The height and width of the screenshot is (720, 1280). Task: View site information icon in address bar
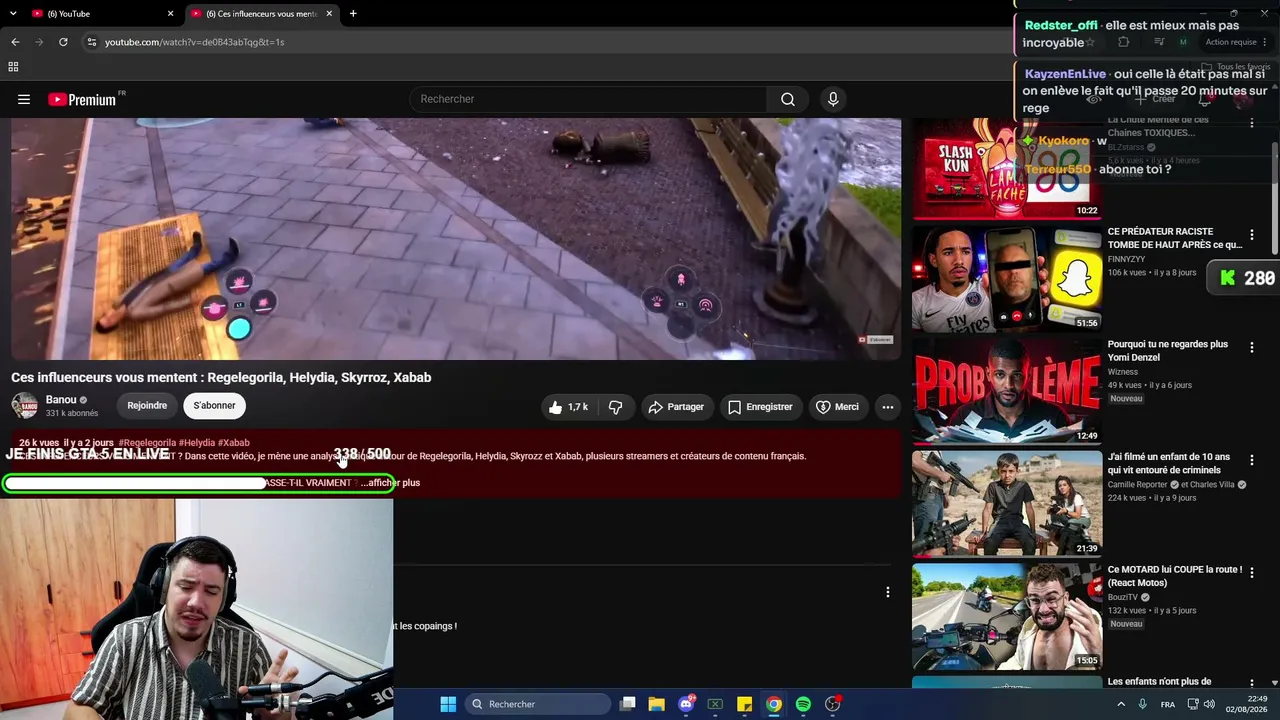[x=92, y=42]
